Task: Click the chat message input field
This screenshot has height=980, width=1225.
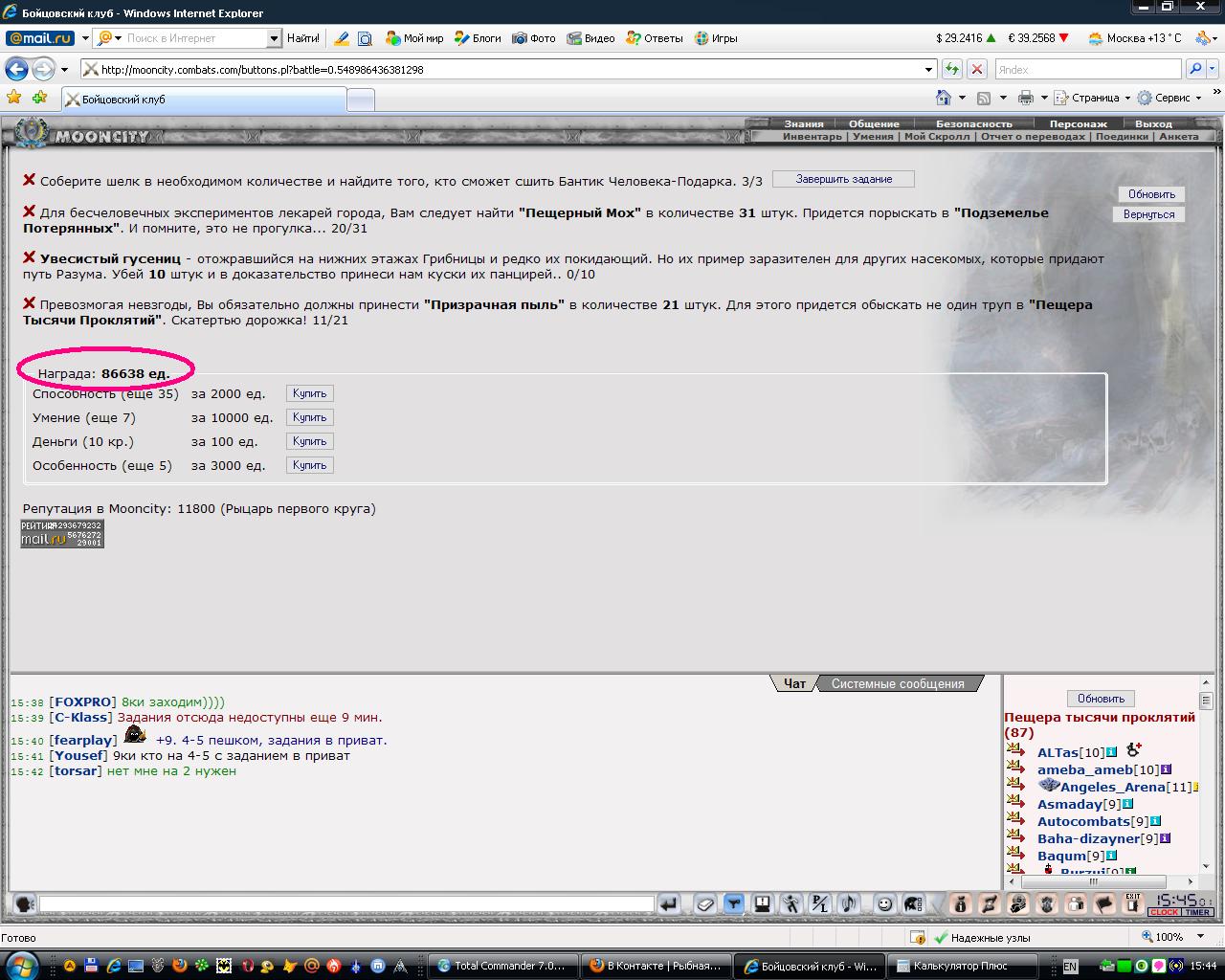Action: pos(346,903)
